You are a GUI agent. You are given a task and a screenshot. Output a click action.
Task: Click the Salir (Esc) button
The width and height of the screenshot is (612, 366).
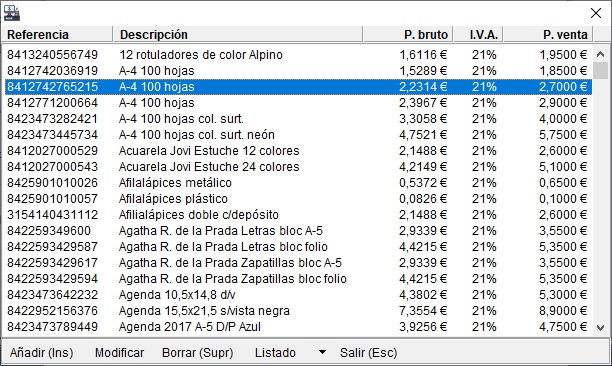click(368, 352)
